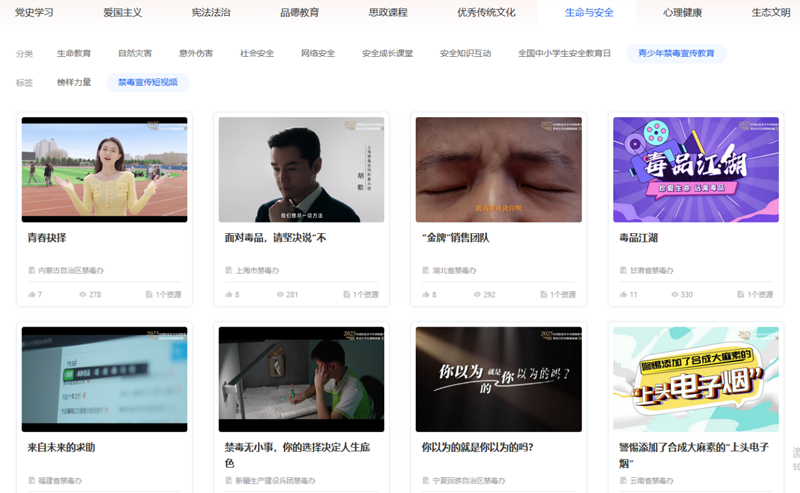The width and height of the screenshot is (800, 493).
Task: Filter by 网络安全 category
Action: coord(318,53)
